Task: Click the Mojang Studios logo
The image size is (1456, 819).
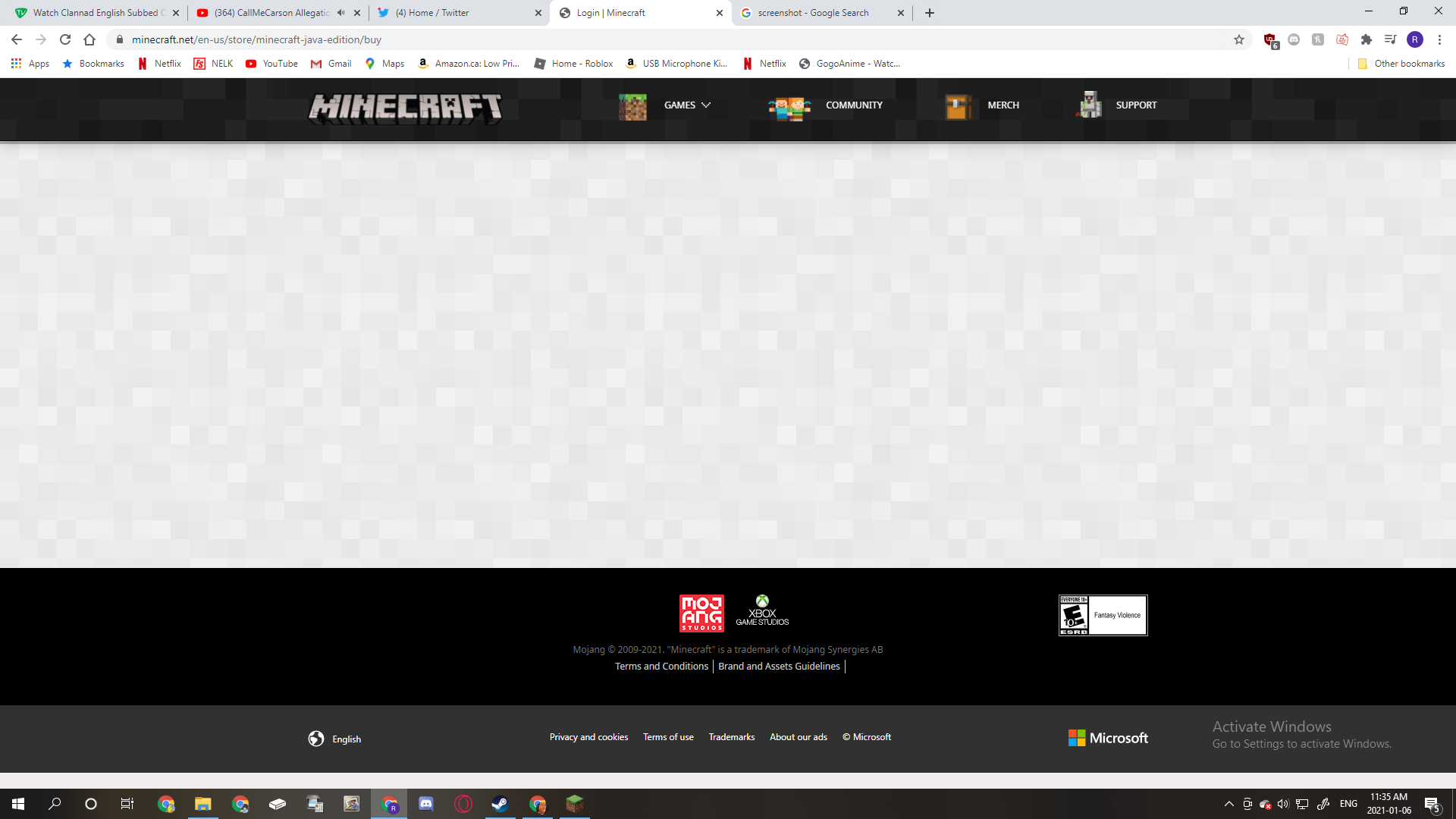Action: click(701, 613)
